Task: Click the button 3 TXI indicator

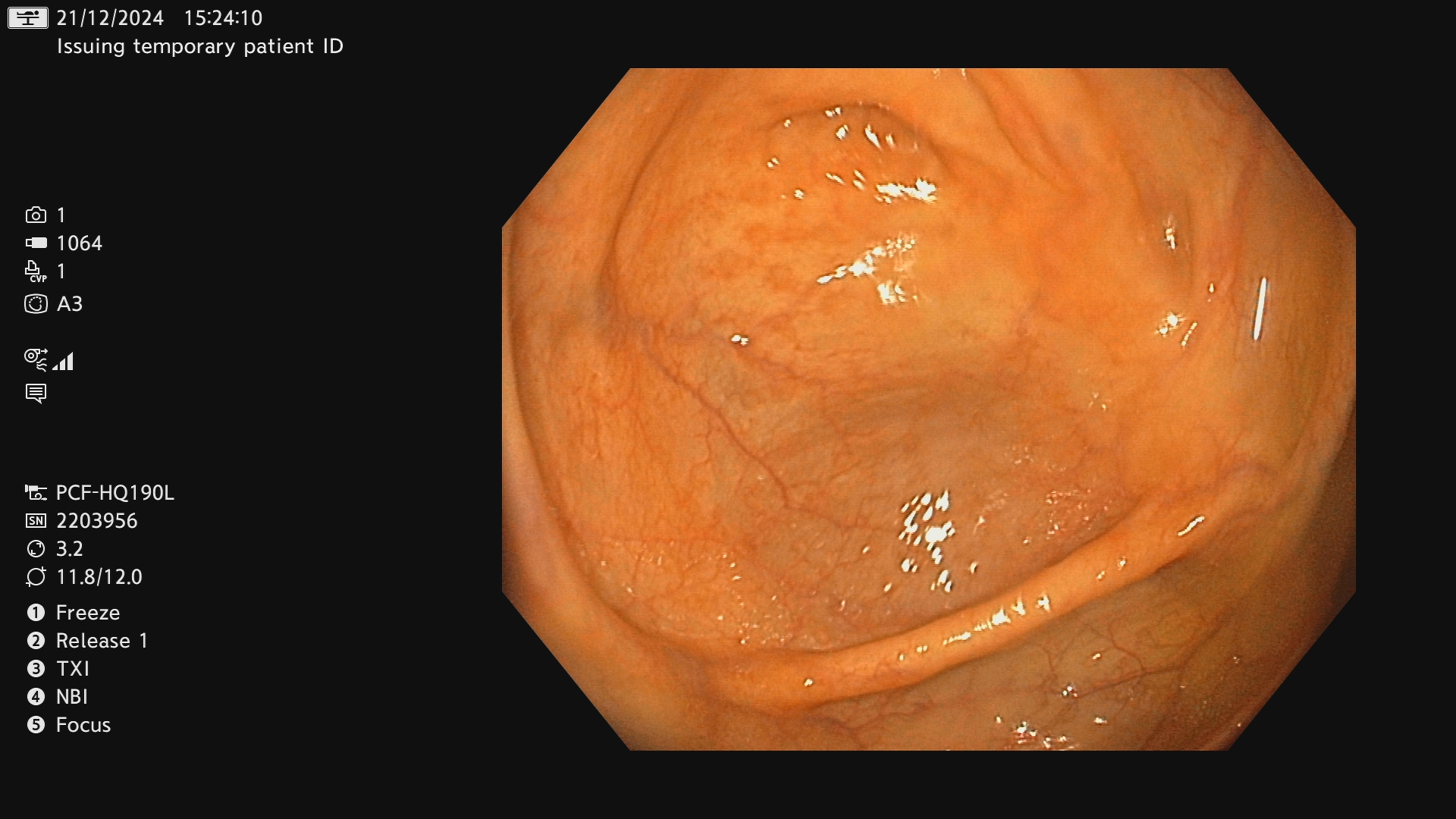Action: tap(36, 669)
